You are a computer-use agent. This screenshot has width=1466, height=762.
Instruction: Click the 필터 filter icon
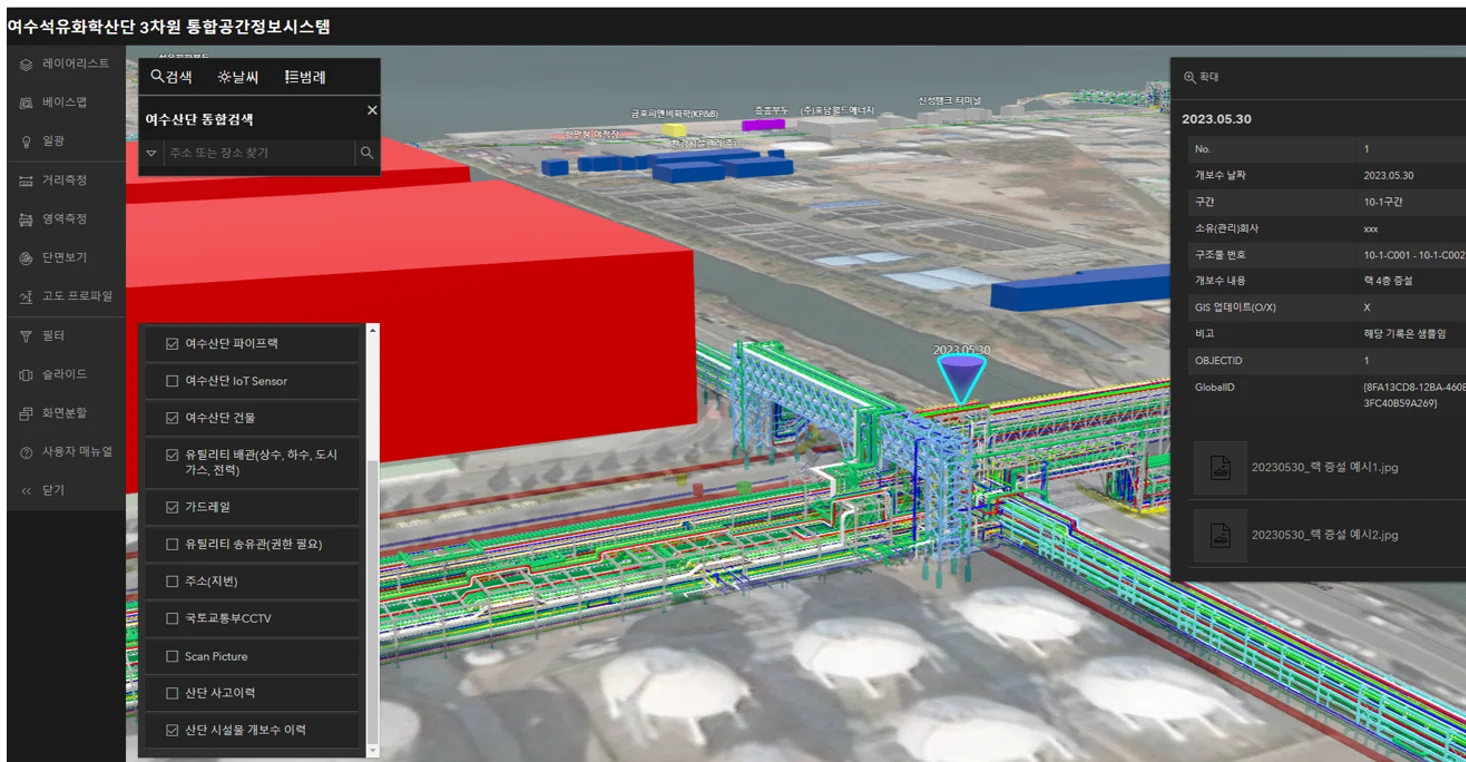coord(27,336)
